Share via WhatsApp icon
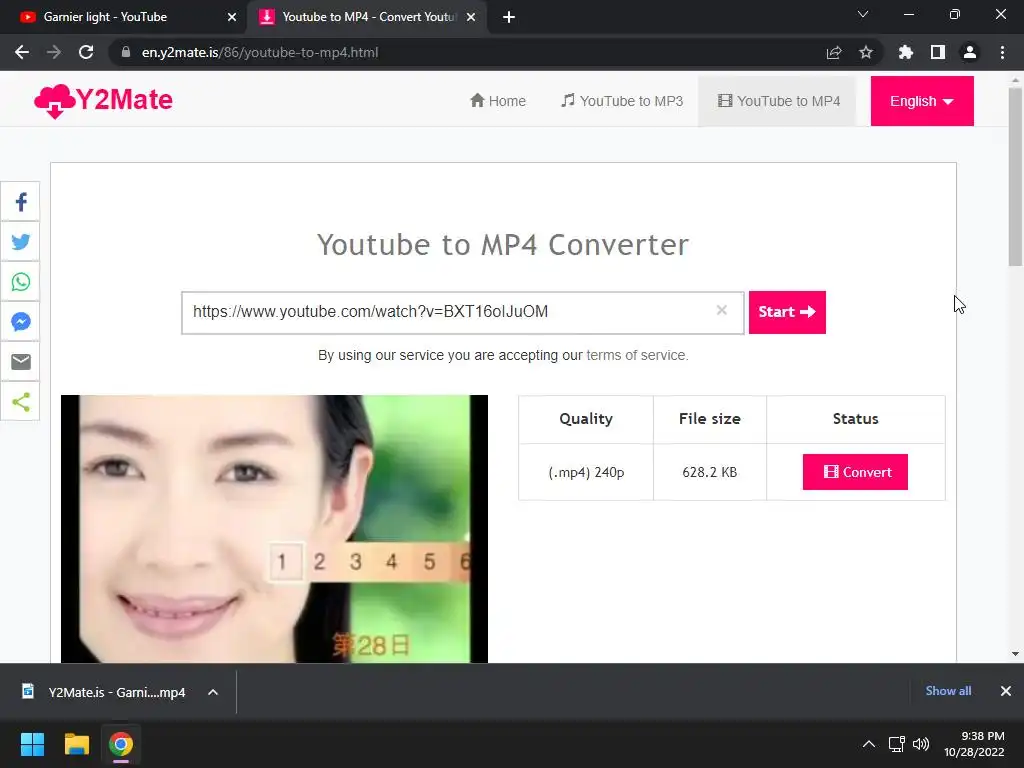This screenshot has width=1024, height=768. click(20, 281)
